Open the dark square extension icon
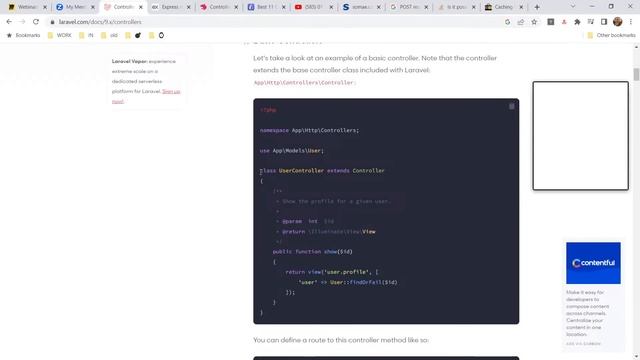The image size is (640, 360). [x=551, y=22]
